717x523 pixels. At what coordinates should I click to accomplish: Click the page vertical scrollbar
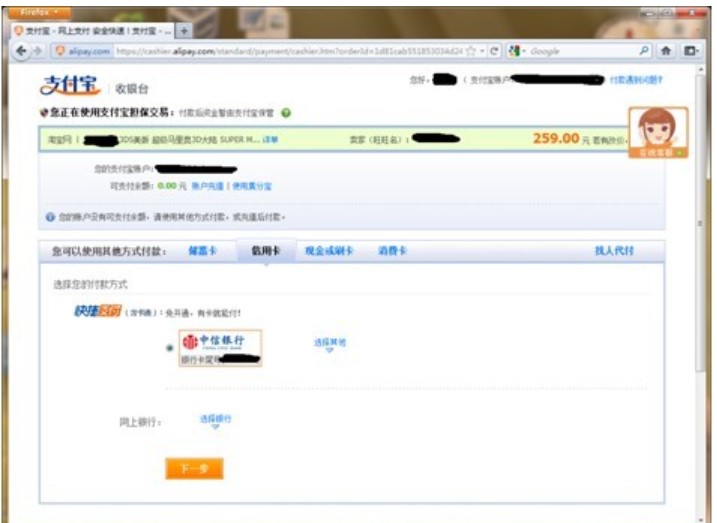click(700, 224)
